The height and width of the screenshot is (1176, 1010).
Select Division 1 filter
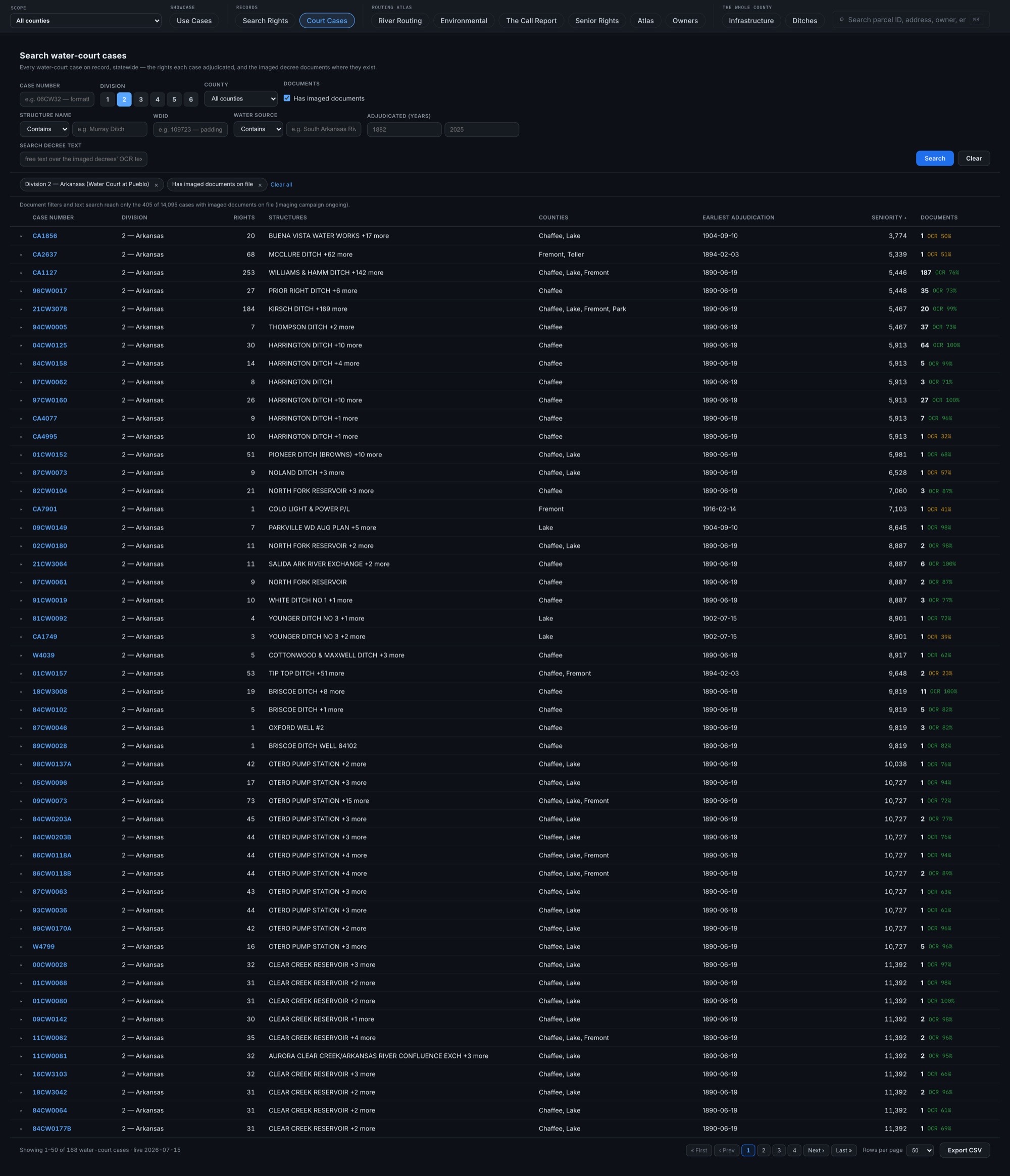[x=107, y=99]
